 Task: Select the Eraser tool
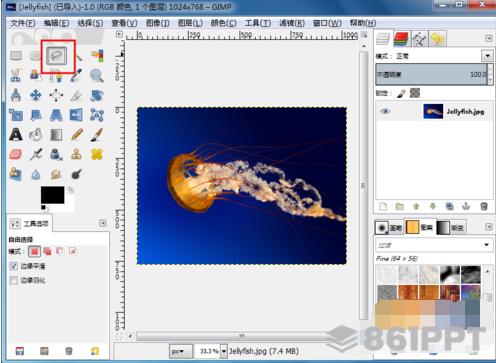(x=16, y=154)
